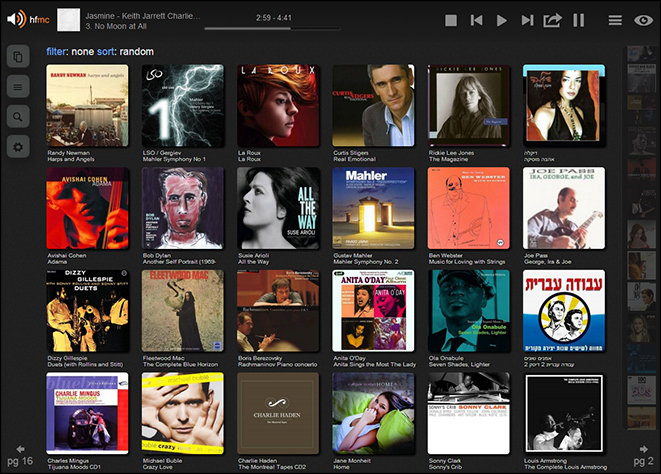The height and width of the screenshot is (474, 661).
Task: Open Susie Arioli All the Way album
Action: tap(278, 208)
